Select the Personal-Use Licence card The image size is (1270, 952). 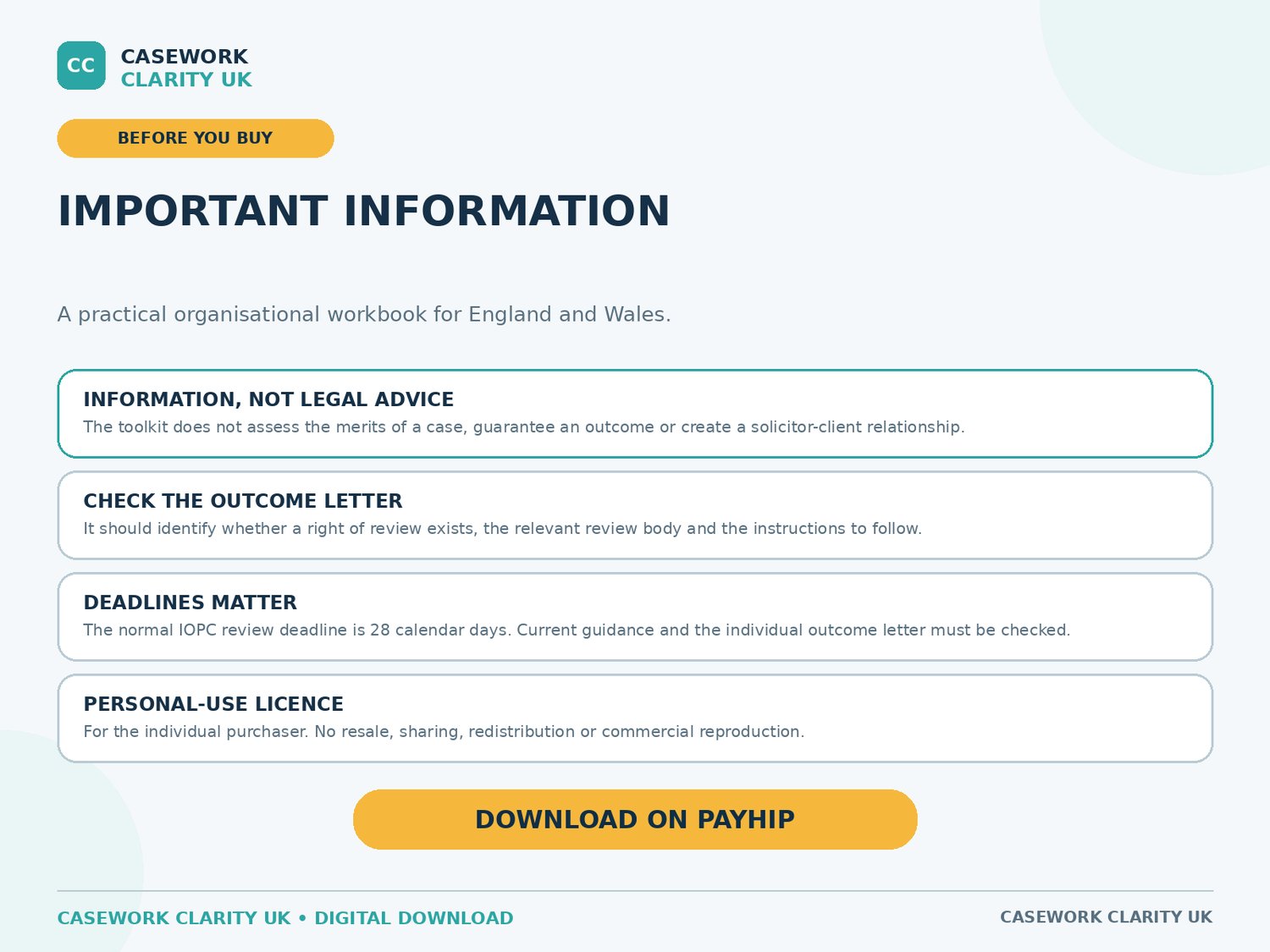coord(635,718)
